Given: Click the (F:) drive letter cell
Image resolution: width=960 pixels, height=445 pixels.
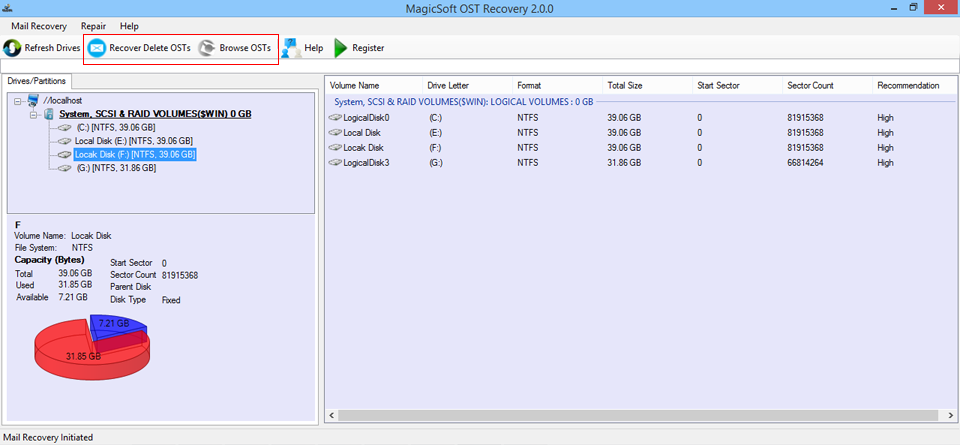Looking at the screenshot, I should pyautogui.click(x=435, y=148).
